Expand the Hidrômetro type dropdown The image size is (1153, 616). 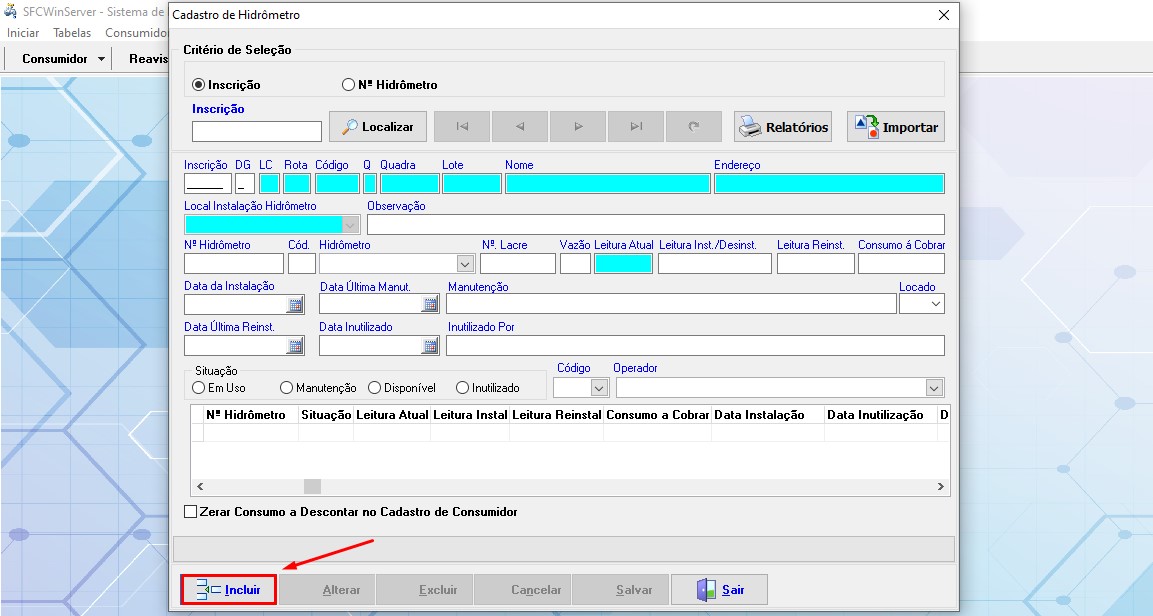point(465,264)
